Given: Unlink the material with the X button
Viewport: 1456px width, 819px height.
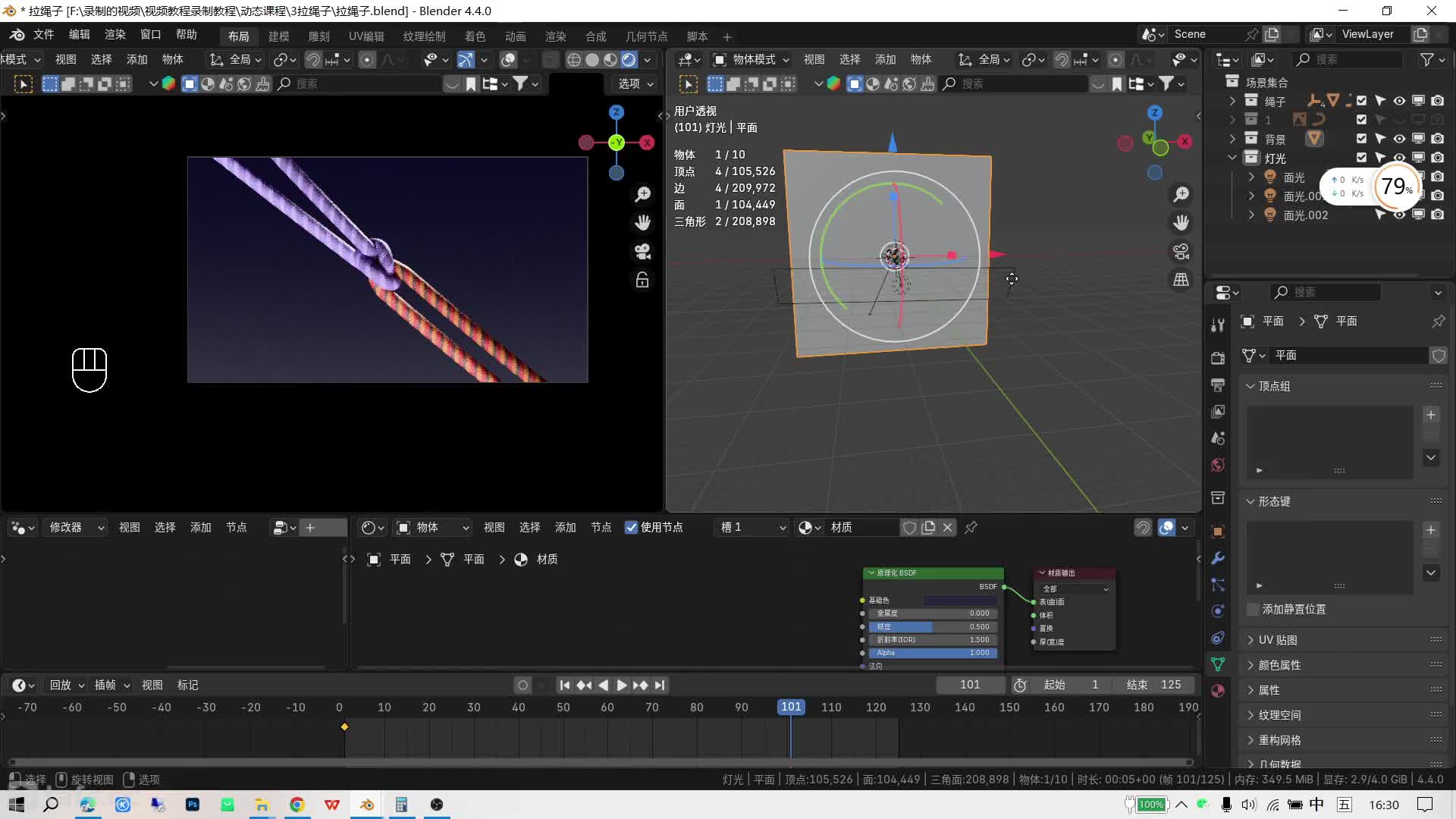Looking at the screenshot, I should (948, 527).
